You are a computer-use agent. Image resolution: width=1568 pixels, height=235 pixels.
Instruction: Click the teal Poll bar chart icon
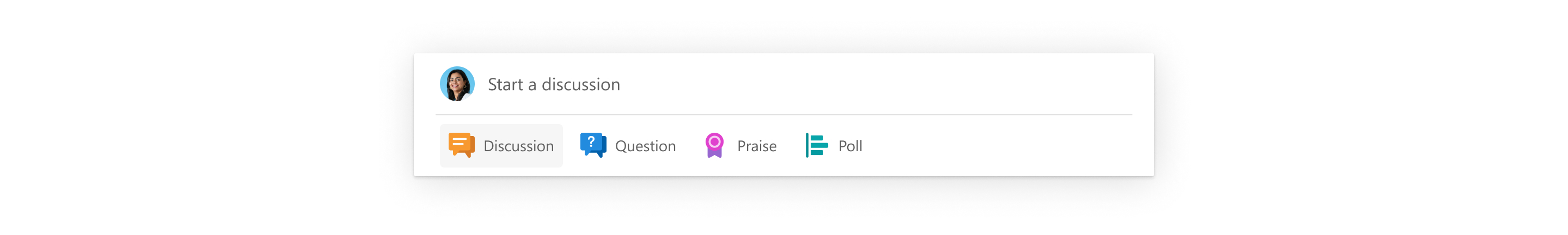(x=816, y=145)
